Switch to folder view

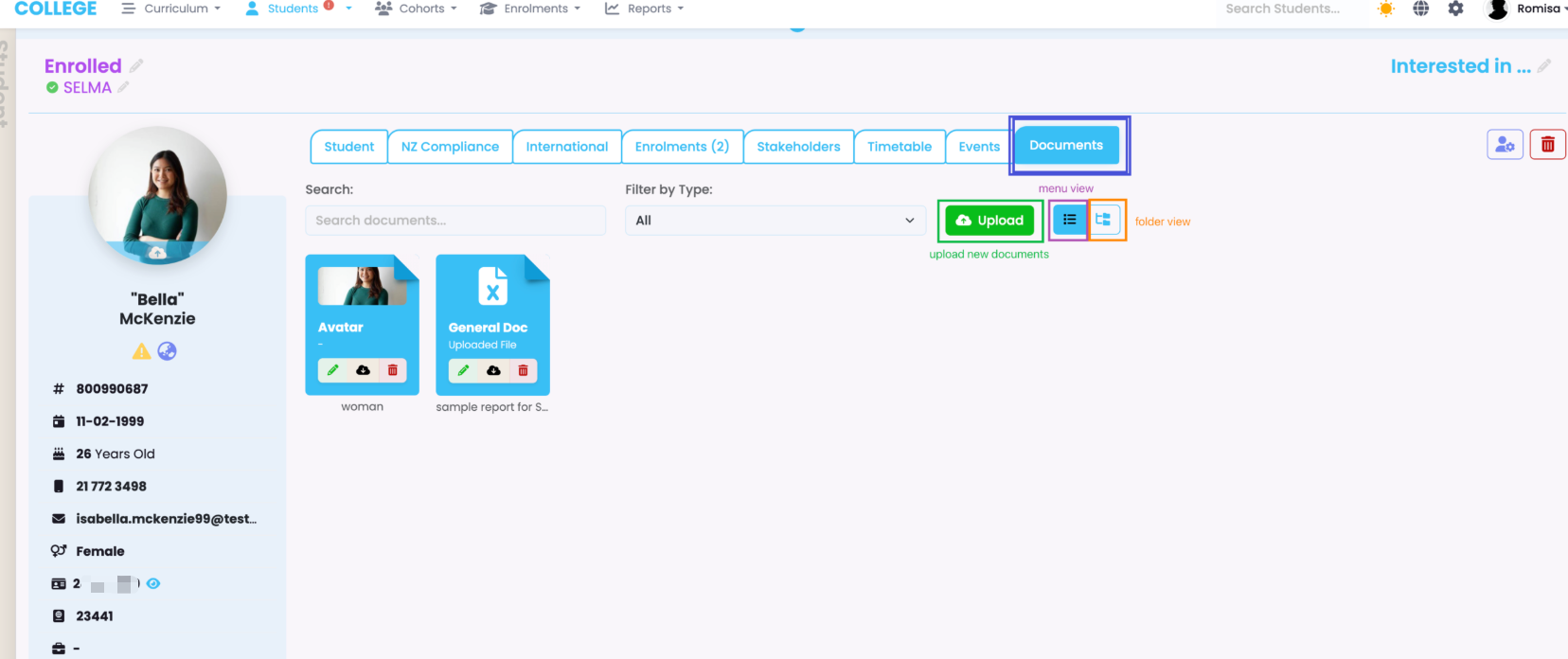(1103, 220)
